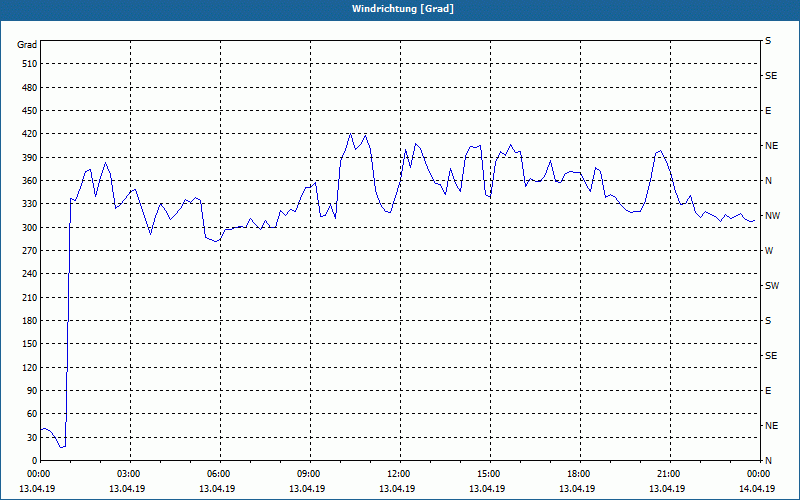800x500 pixels.
Task: Select the 270 degree axis label
Action: tap(30, 251)
